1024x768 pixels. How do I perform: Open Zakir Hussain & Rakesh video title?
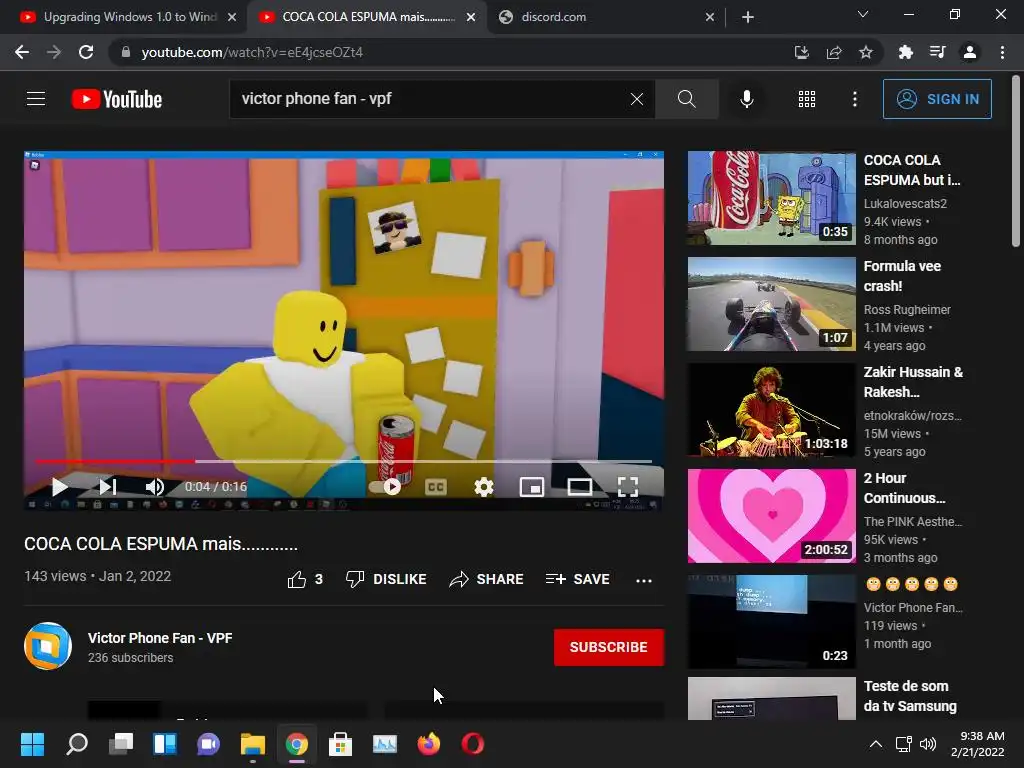913,382
